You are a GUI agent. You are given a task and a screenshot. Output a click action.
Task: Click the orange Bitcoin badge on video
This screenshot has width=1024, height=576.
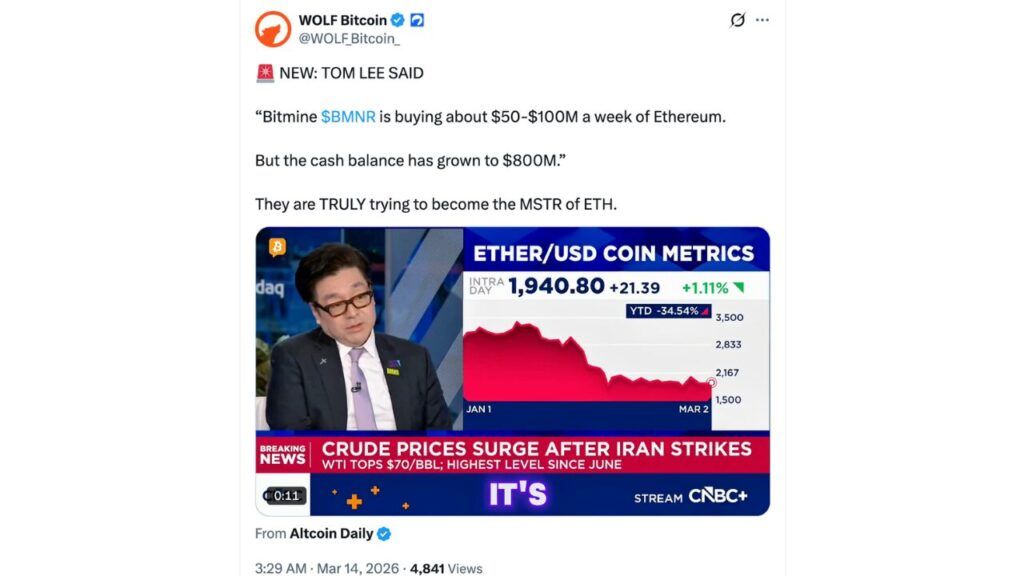277,247
